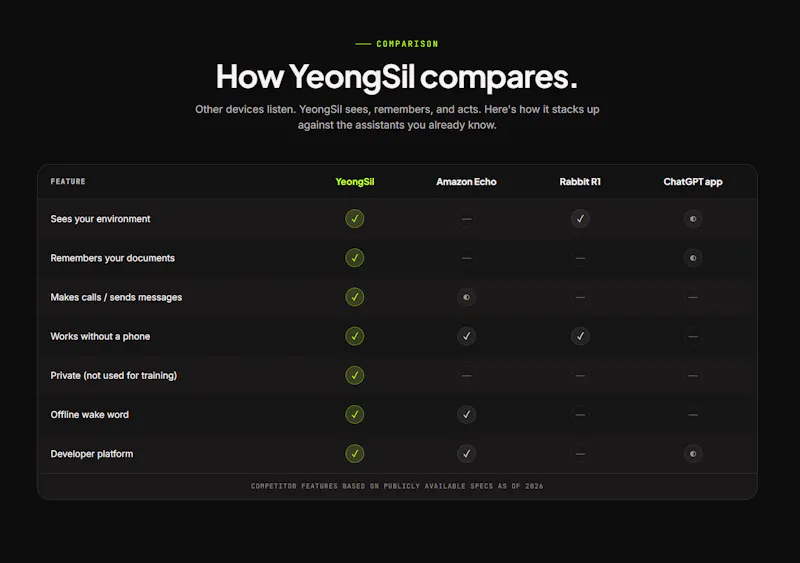Click YeongSil checkmark for Works without a phone
The width and height of the screenshot is (800, 563).
pos(355,336)
